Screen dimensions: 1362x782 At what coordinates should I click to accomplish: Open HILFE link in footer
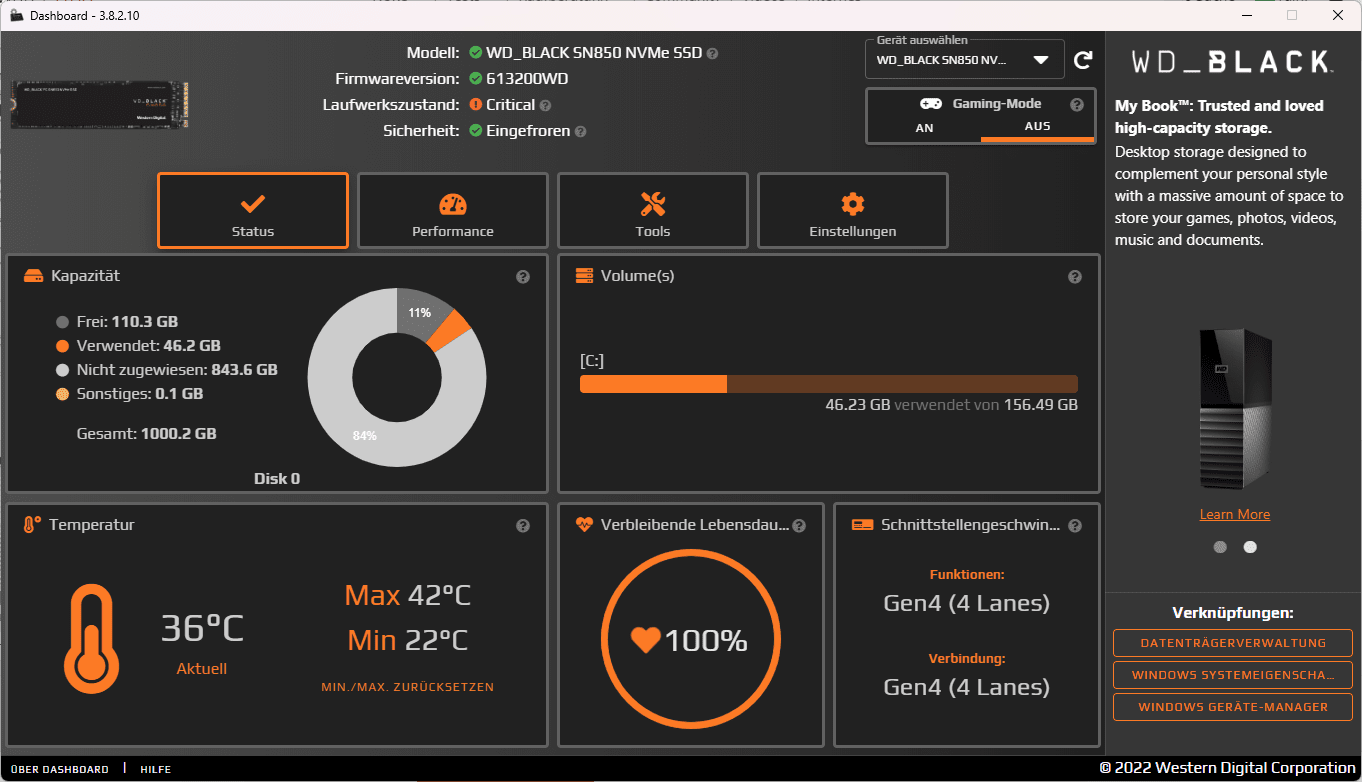[155, 769]
